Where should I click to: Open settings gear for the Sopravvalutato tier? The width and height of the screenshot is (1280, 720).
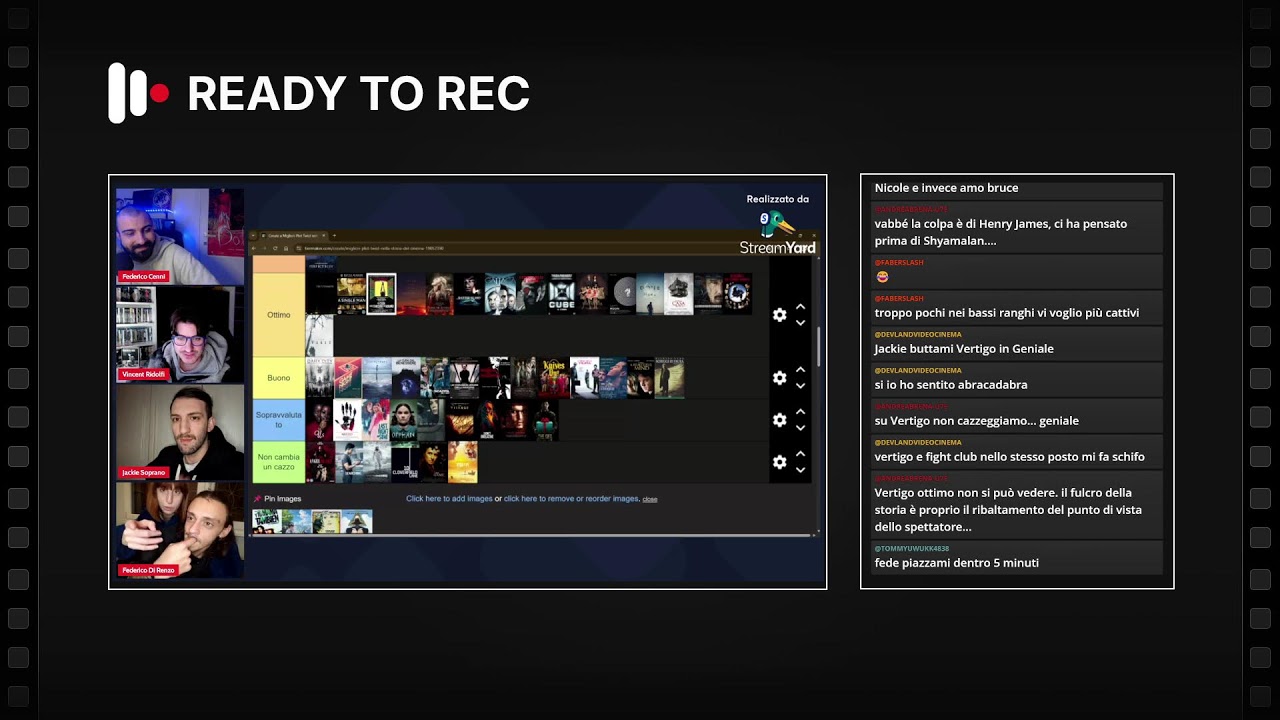coord(780,420)
